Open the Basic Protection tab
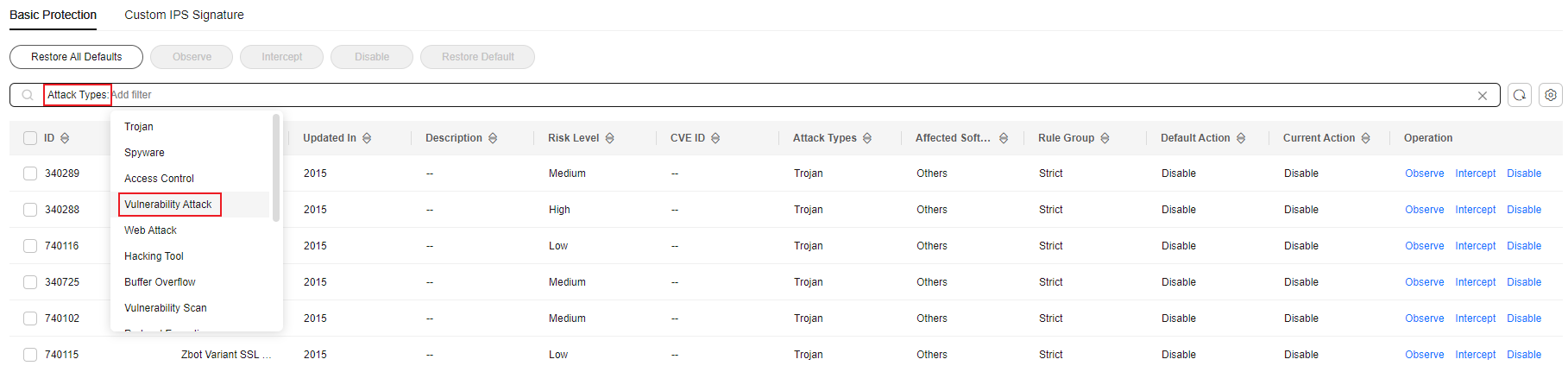The width and height of the screenshot is (1568, 372). [x=53, y=15]
